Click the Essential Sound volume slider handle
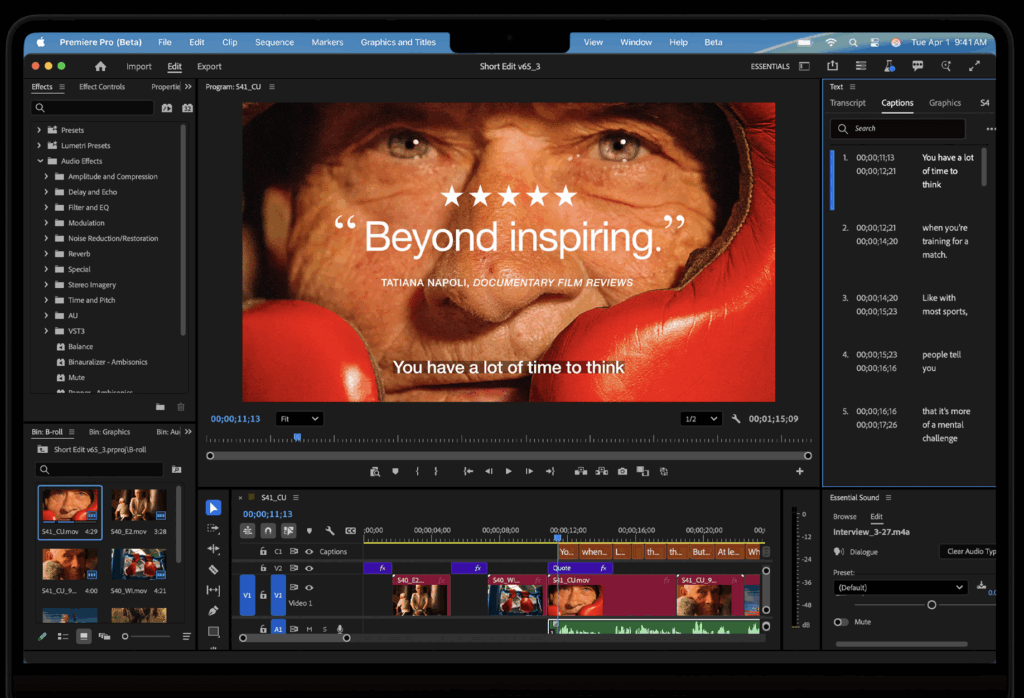The height and width of the screenshot is (698, 1024). (931, 605)
